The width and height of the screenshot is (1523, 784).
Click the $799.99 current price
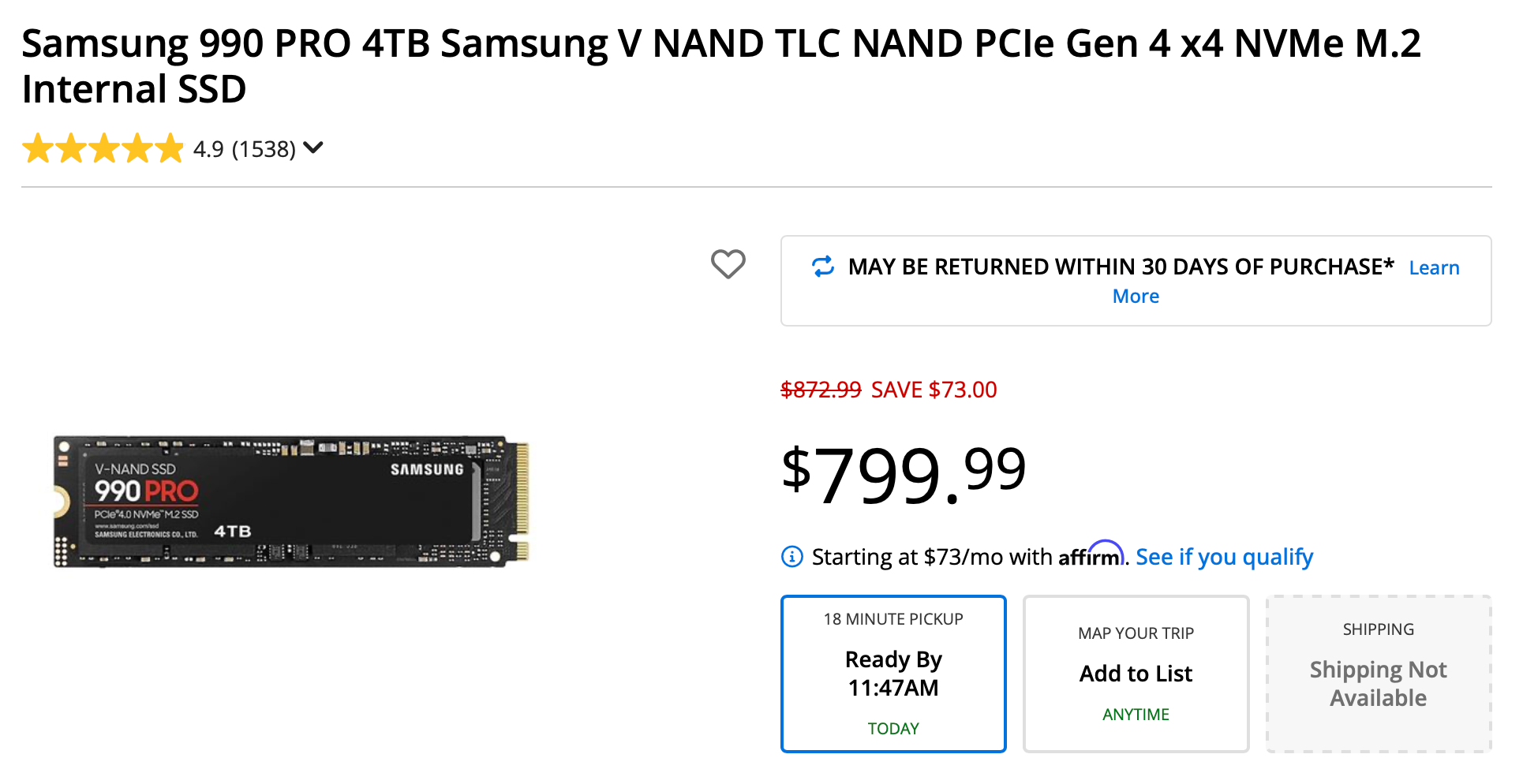point(904,476)
